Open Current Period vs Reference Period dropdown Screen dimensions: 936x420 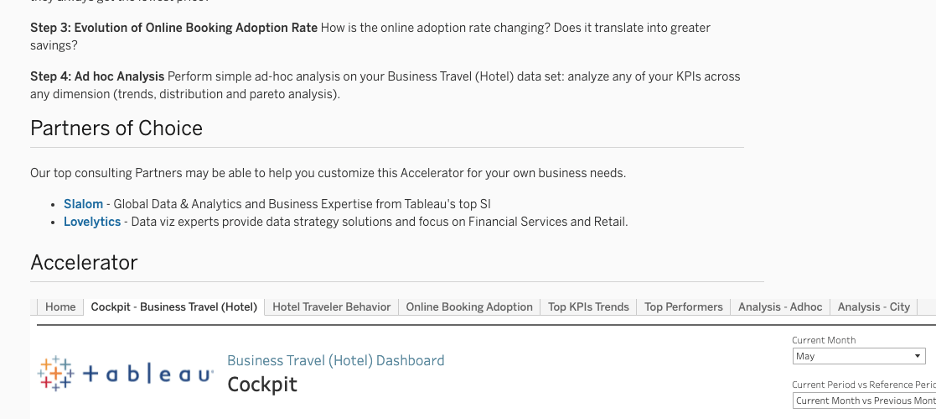click(x=864, y=401)
